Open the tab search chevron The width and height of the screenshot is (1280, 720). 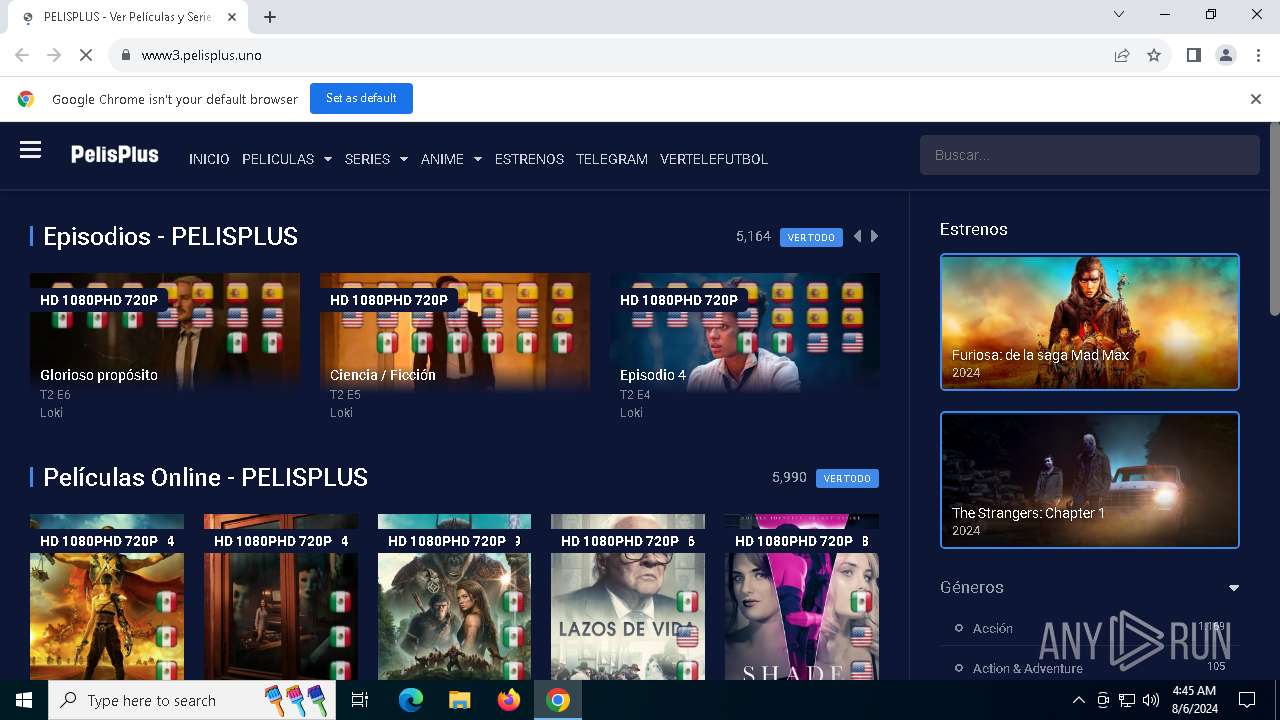(1119, 14)
